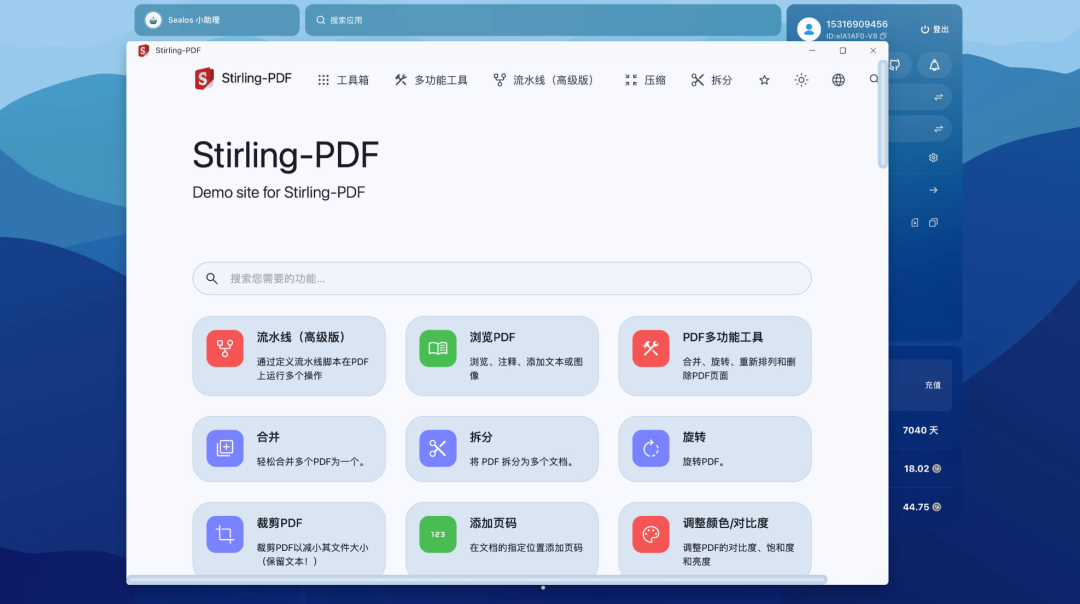Click the phone number 15316909456
This screenshot has height=604, width=1080.
[857, 24]
